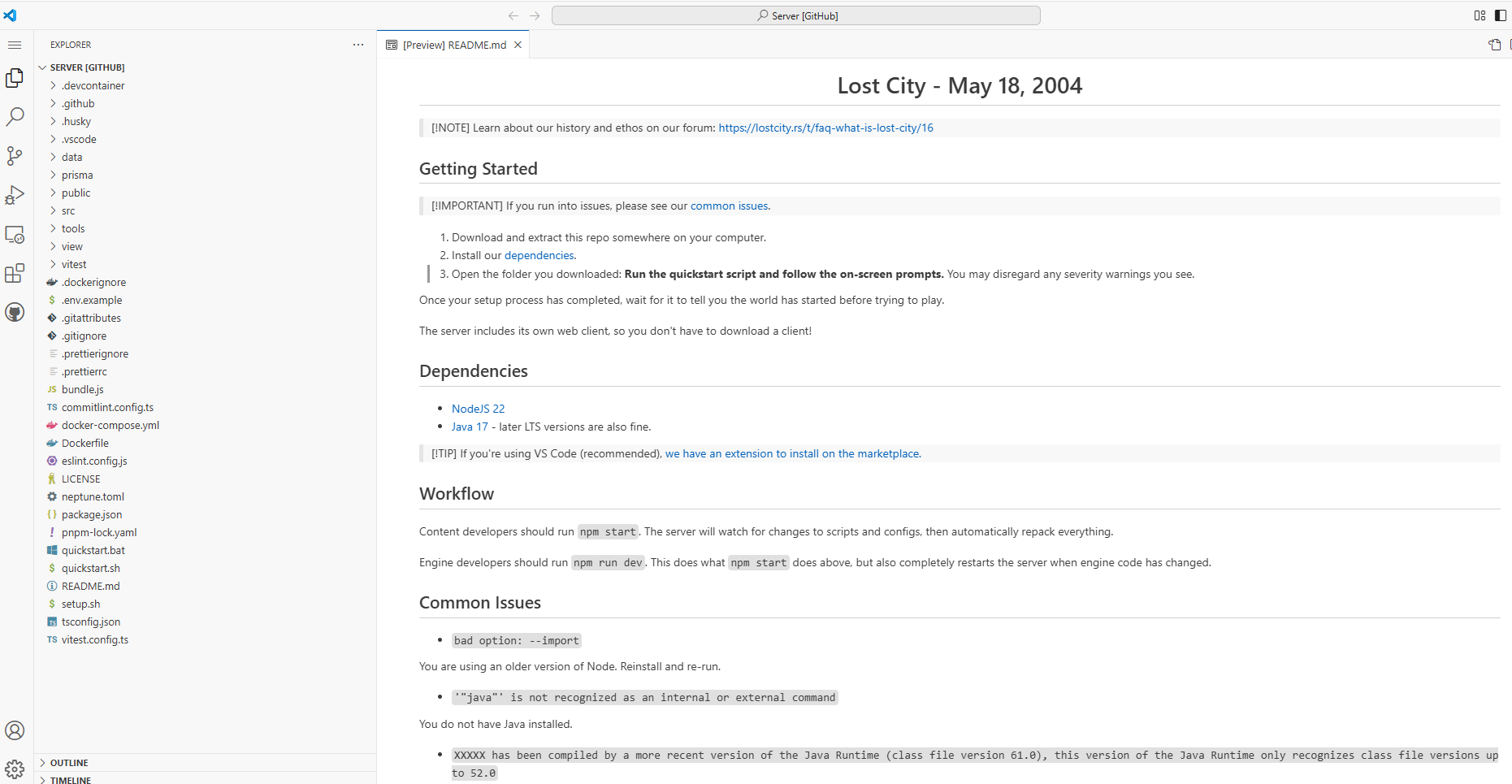1512x784 pixels.
Task: Open the GitHub view icon
Action: pyautogui.click(x=15, y=312)
